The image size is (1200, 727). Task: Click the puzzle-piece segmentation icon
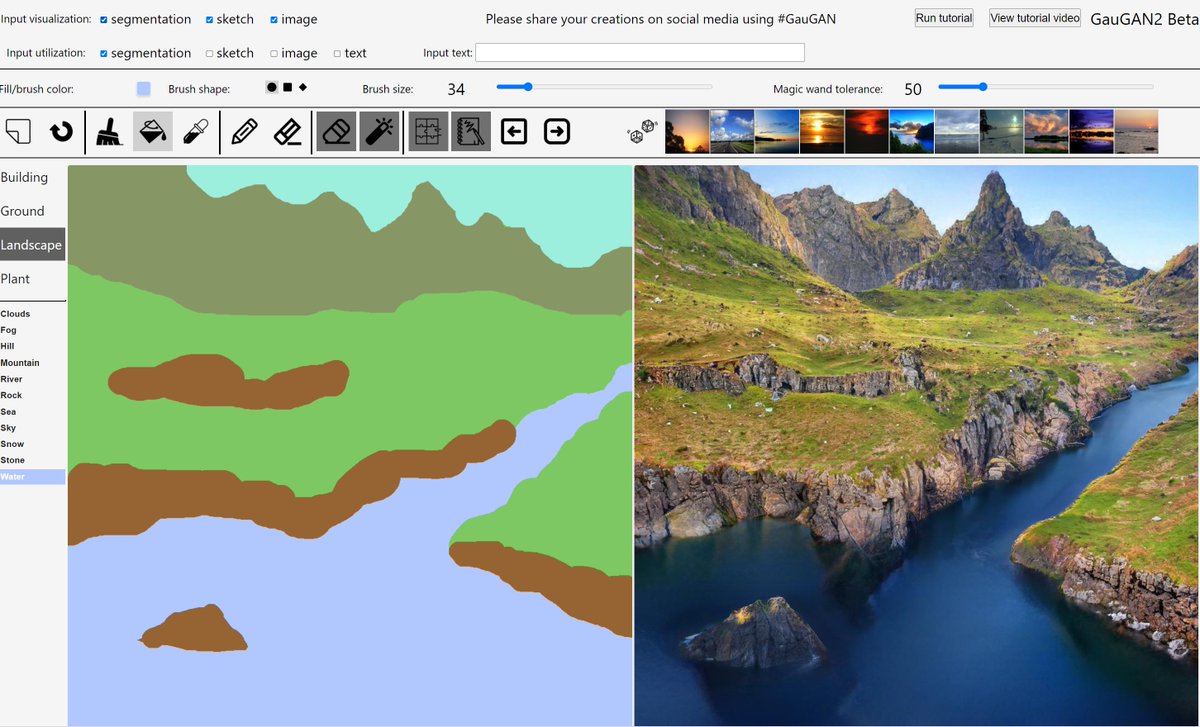click(x=428, y=131)
